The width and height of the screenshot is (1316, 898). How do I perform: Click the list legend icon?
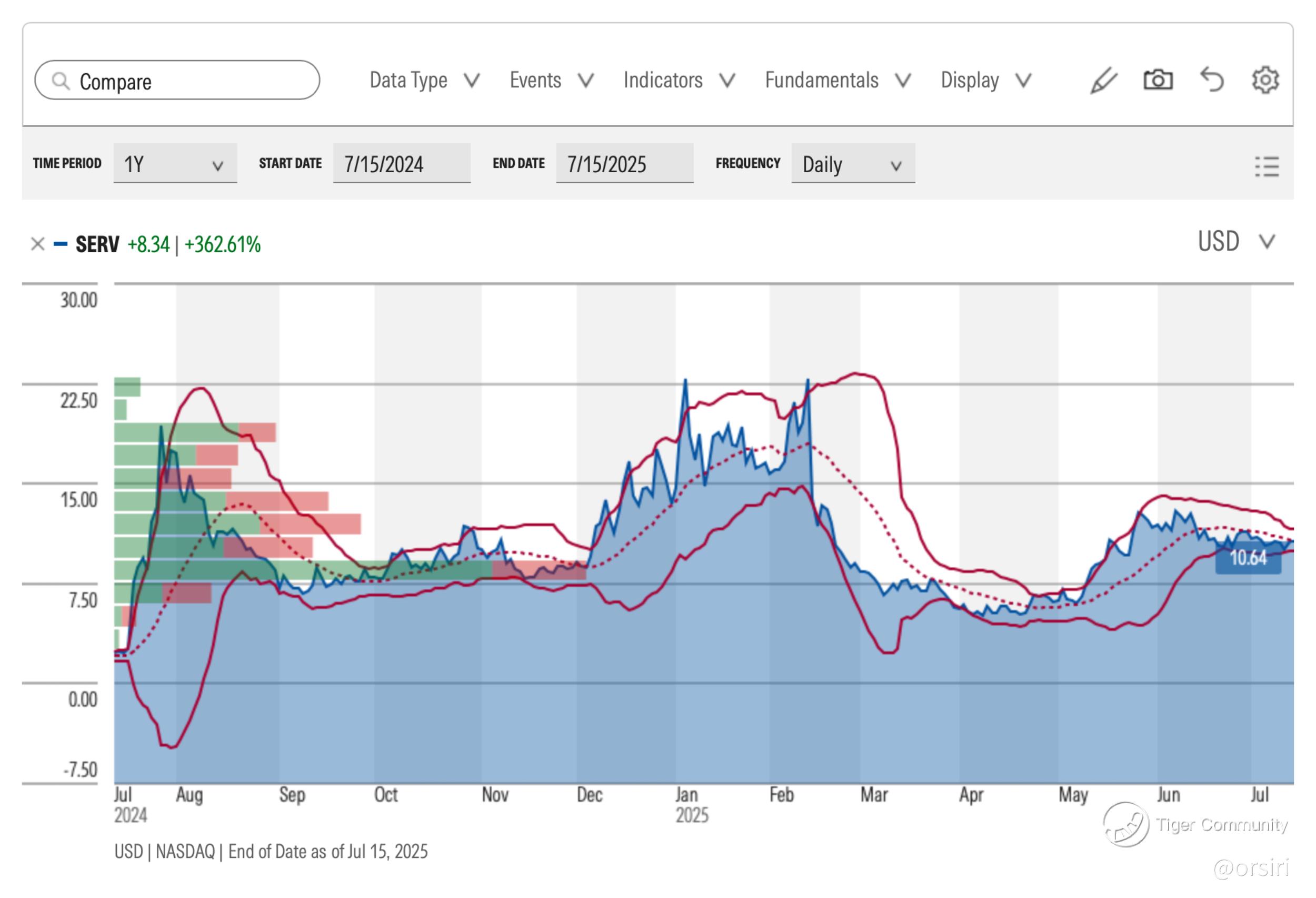pyautogui.click(x=1266, y=166)
